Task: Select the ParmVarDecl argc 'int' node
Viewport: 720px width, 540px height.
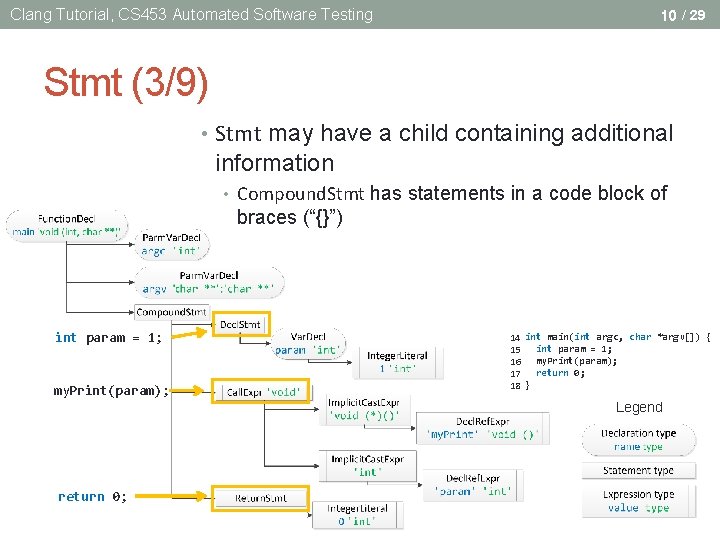Action: [171, 244]
